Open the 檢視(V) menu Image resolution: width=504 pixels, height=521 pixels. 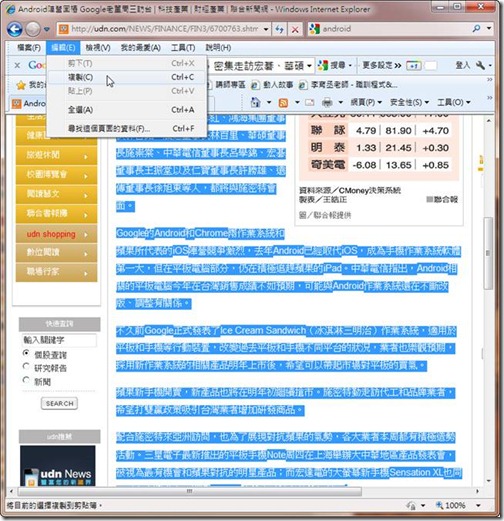pos(98,48)
